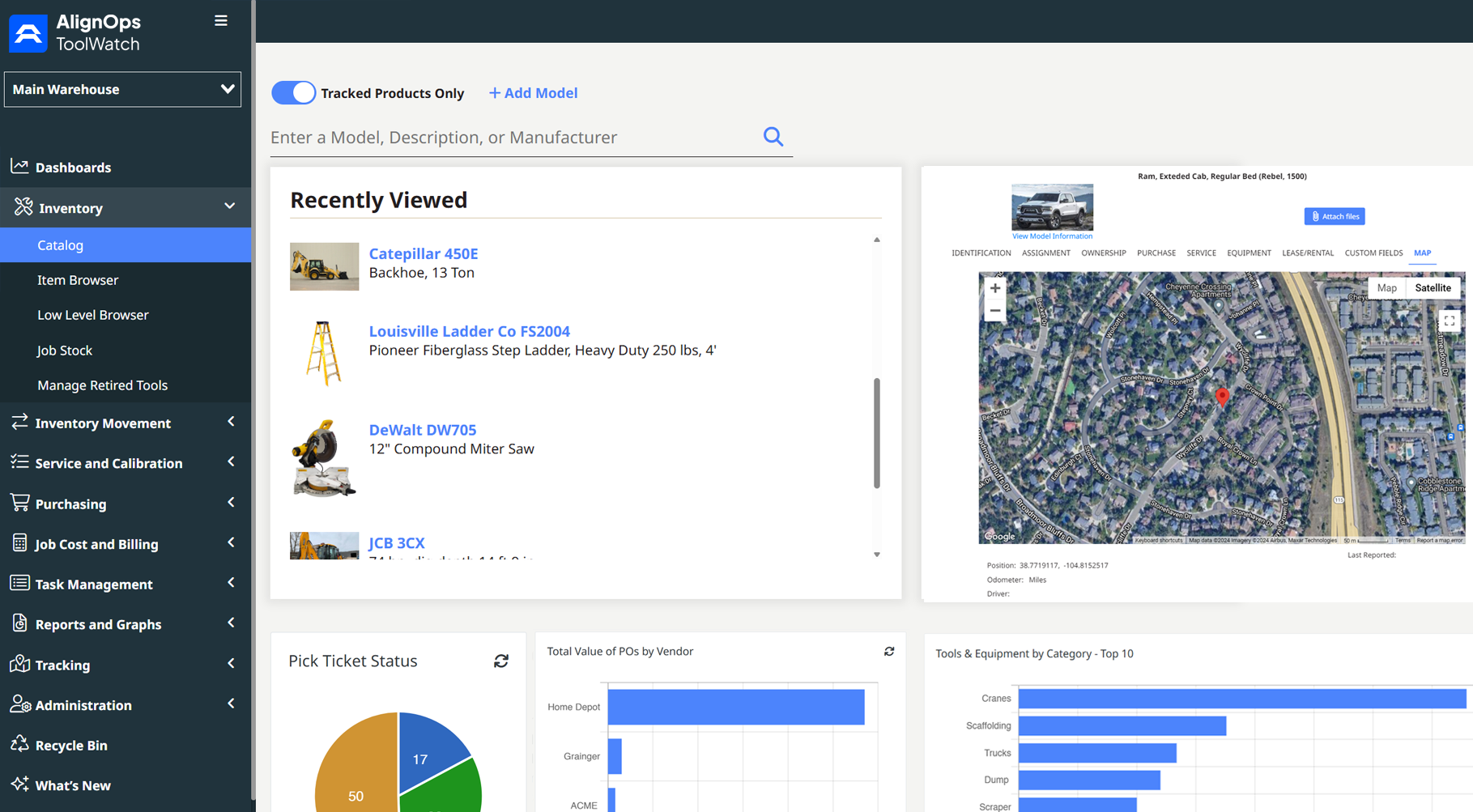Select the MAP tab
The width and height of the screenshot is (1473, 812).
1423,253
